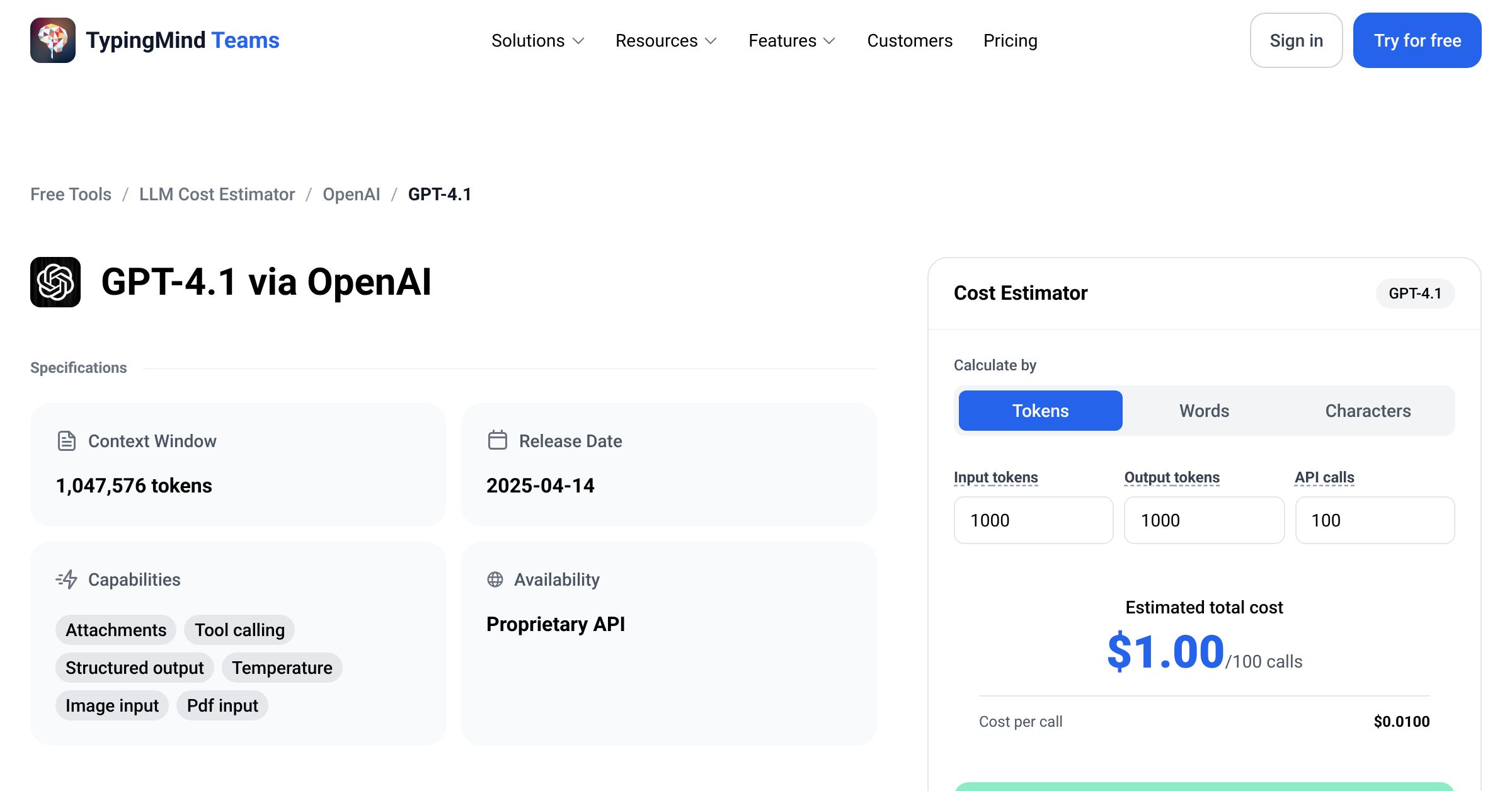
Task: Click the Availability globe icon
Action: [495, 579]
